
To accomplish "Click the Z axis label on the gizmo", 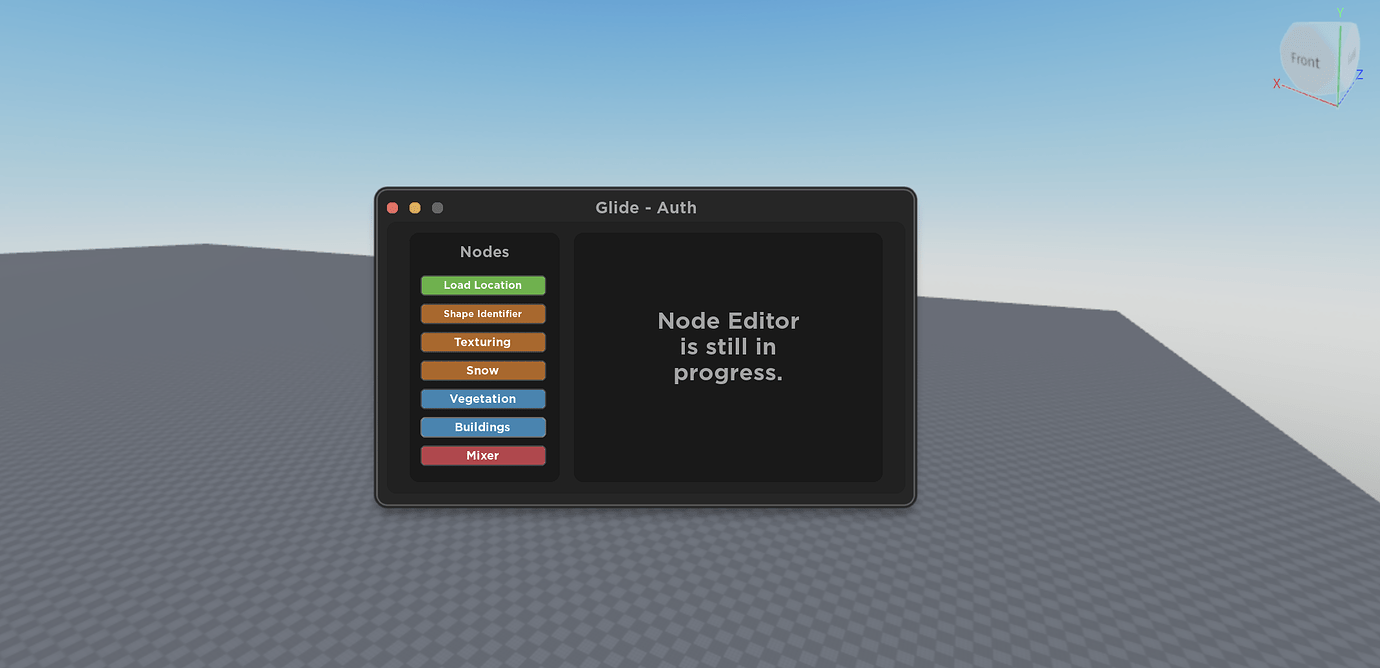I will click(1358, 74).
